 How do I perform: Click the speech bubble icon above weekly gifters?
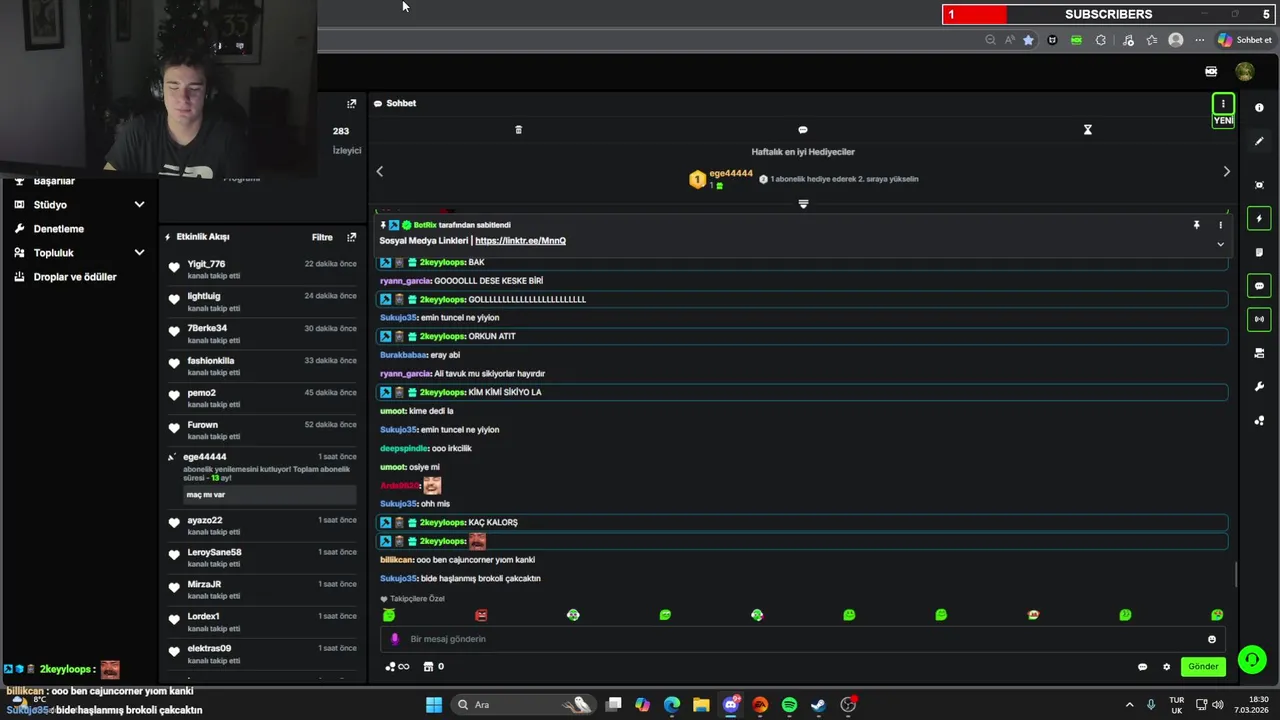coord(803,130)
